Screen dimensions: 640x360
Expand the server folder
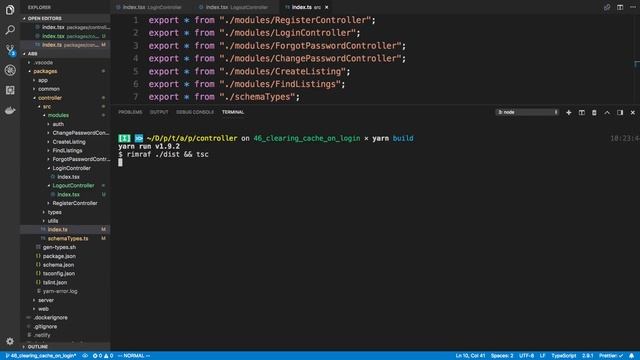[46, 300]
